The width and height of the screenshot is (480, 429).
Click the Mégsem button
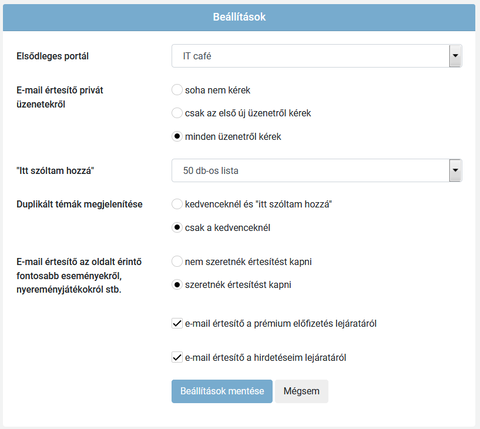[301, 391]
